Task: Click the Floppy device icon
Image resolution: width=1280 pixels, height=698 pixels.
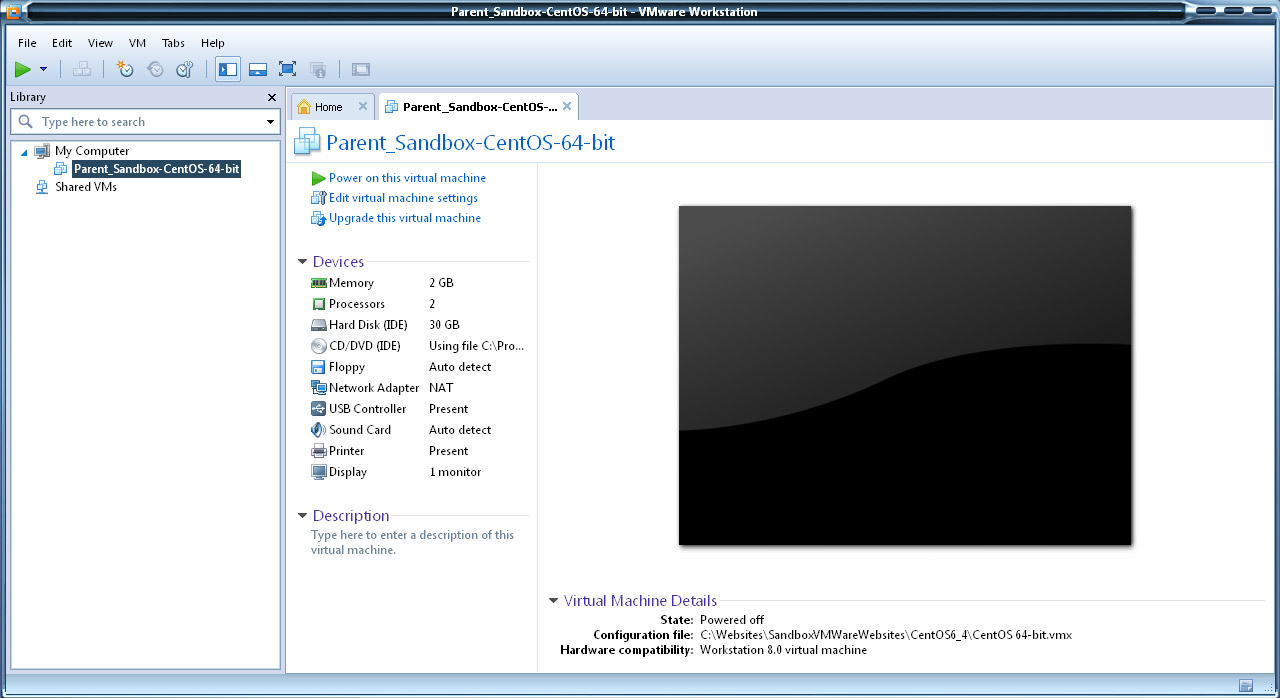Action: point(319,367)
